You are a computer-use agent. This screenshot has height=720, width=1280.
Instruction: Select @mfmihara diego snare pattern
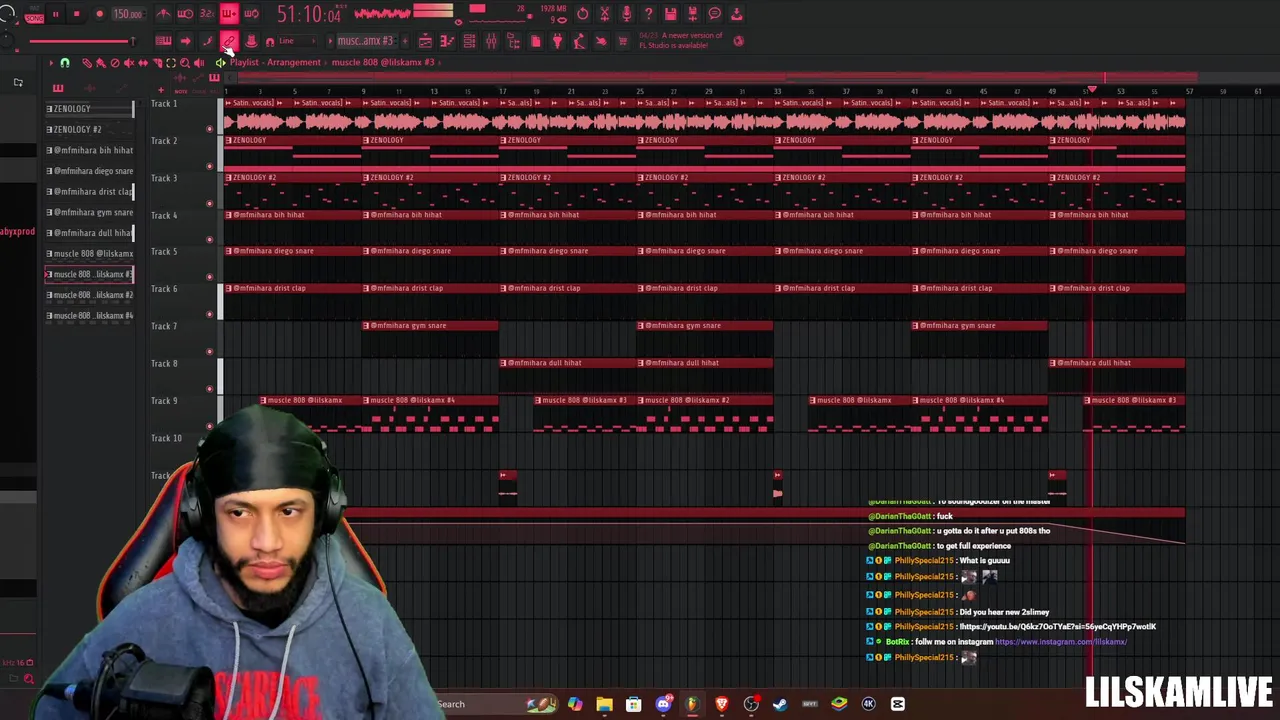[89, 171]
